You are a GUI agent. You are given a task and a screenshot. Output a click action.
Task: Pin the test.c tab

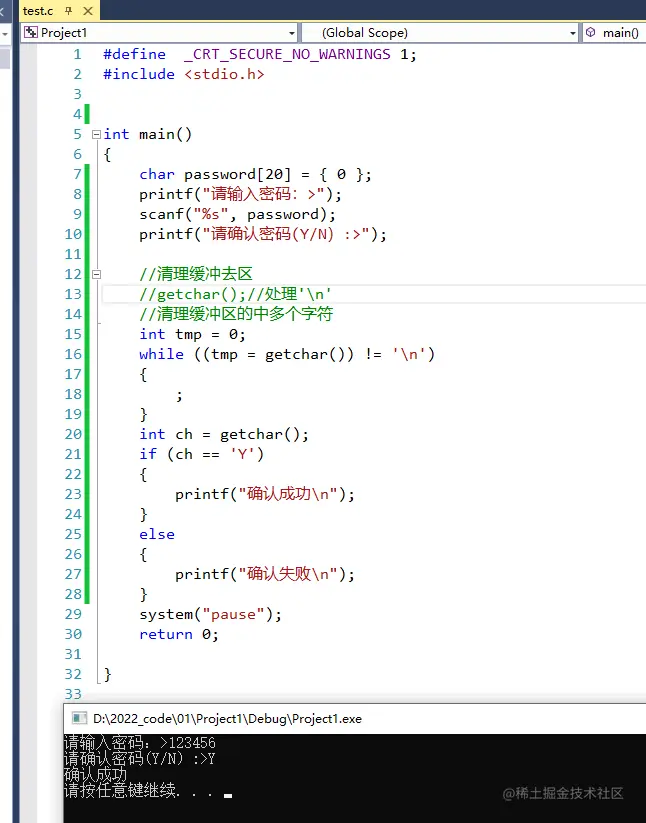68,10
